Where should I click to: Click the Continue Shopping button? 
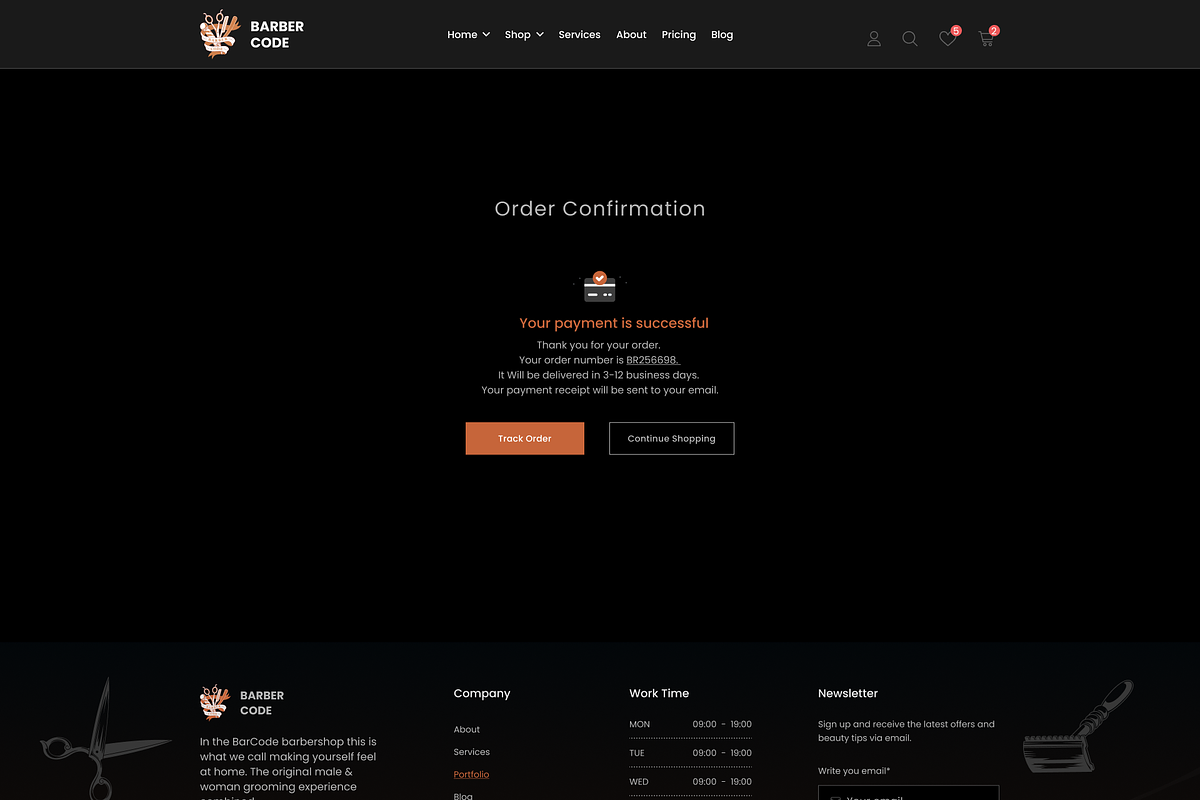coord(672,438)
